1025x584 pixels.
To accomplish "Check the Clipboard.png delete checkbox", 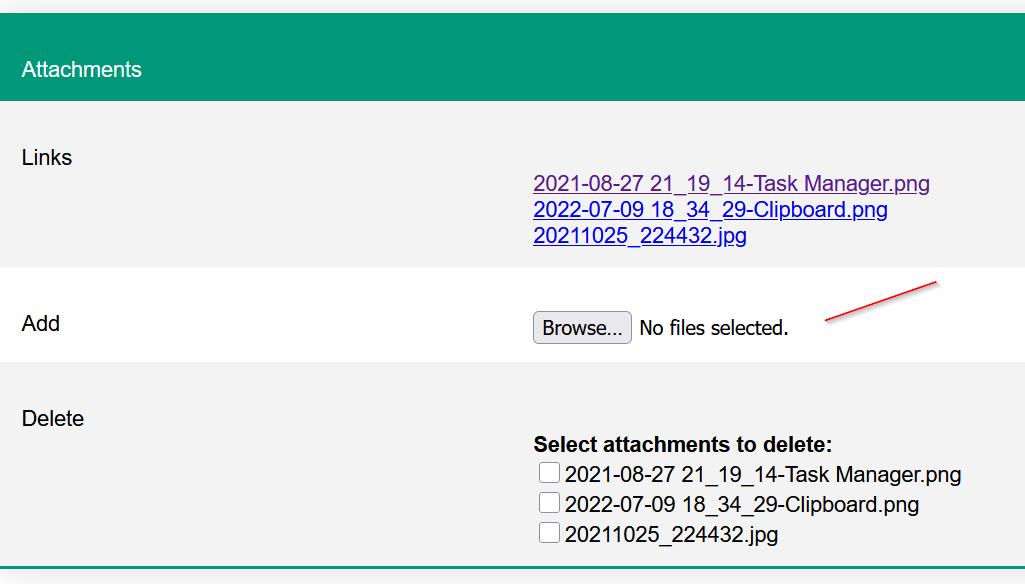I will 549,503.
